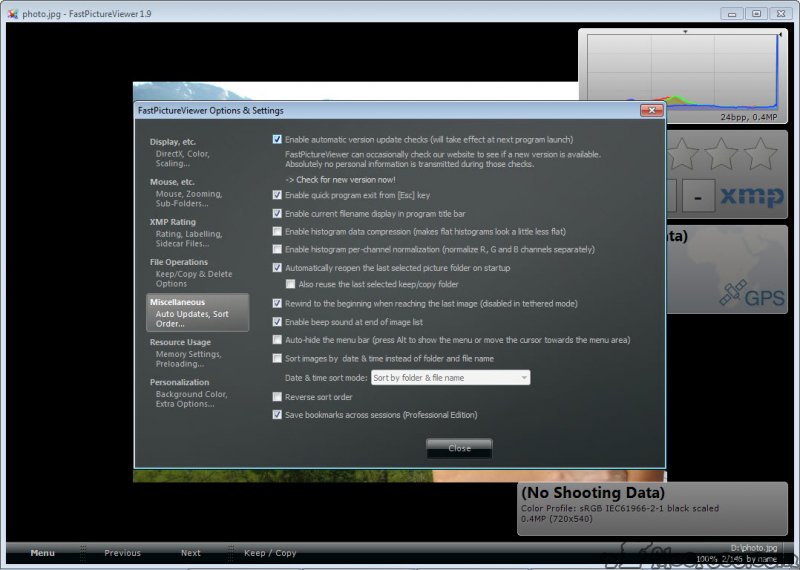This screenshot has width=800, height=570.
Task: Click the xmp icon in rating panel
Action: point(752,196)
